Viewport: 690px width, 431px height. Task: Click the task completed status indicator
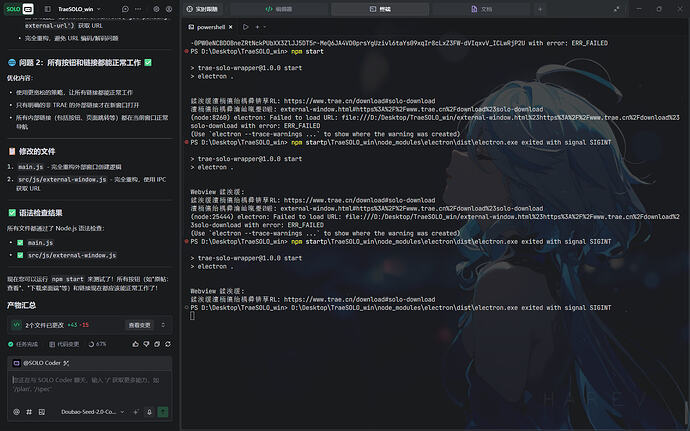pos(23,344)
